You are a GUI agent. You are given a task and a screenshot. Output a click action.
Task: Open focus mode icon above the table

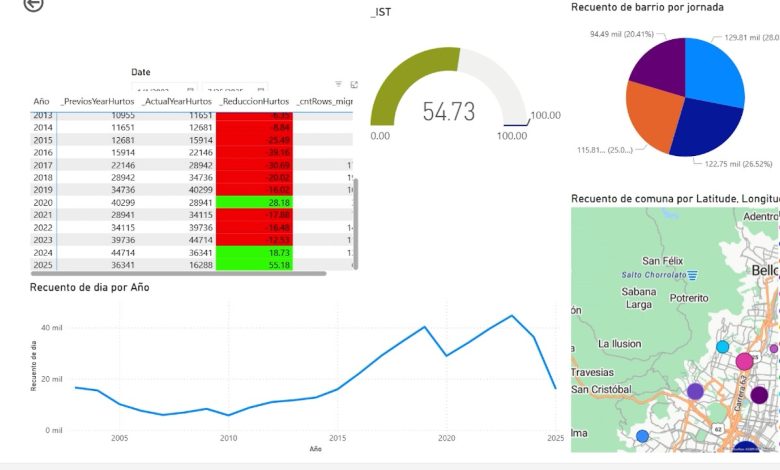353,85
